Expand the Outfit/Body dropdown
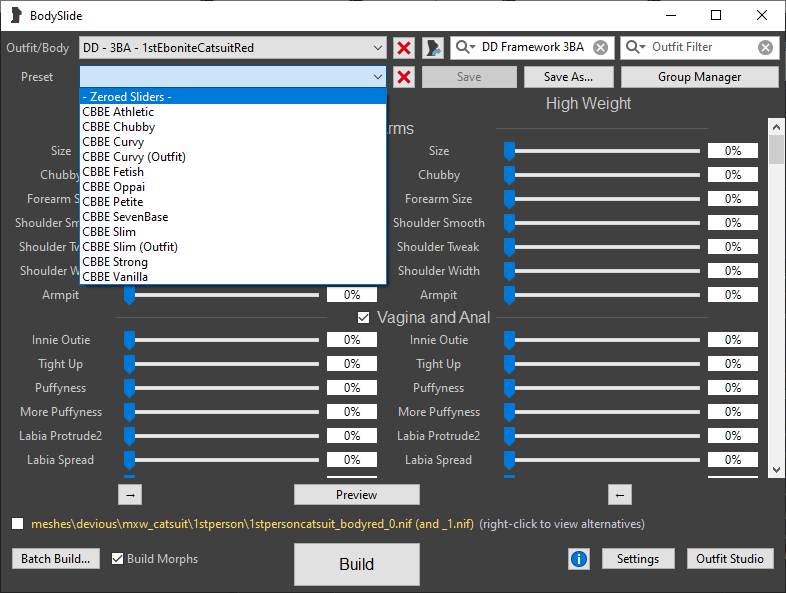Screen dimensions: 786x593 coord(377,48)
